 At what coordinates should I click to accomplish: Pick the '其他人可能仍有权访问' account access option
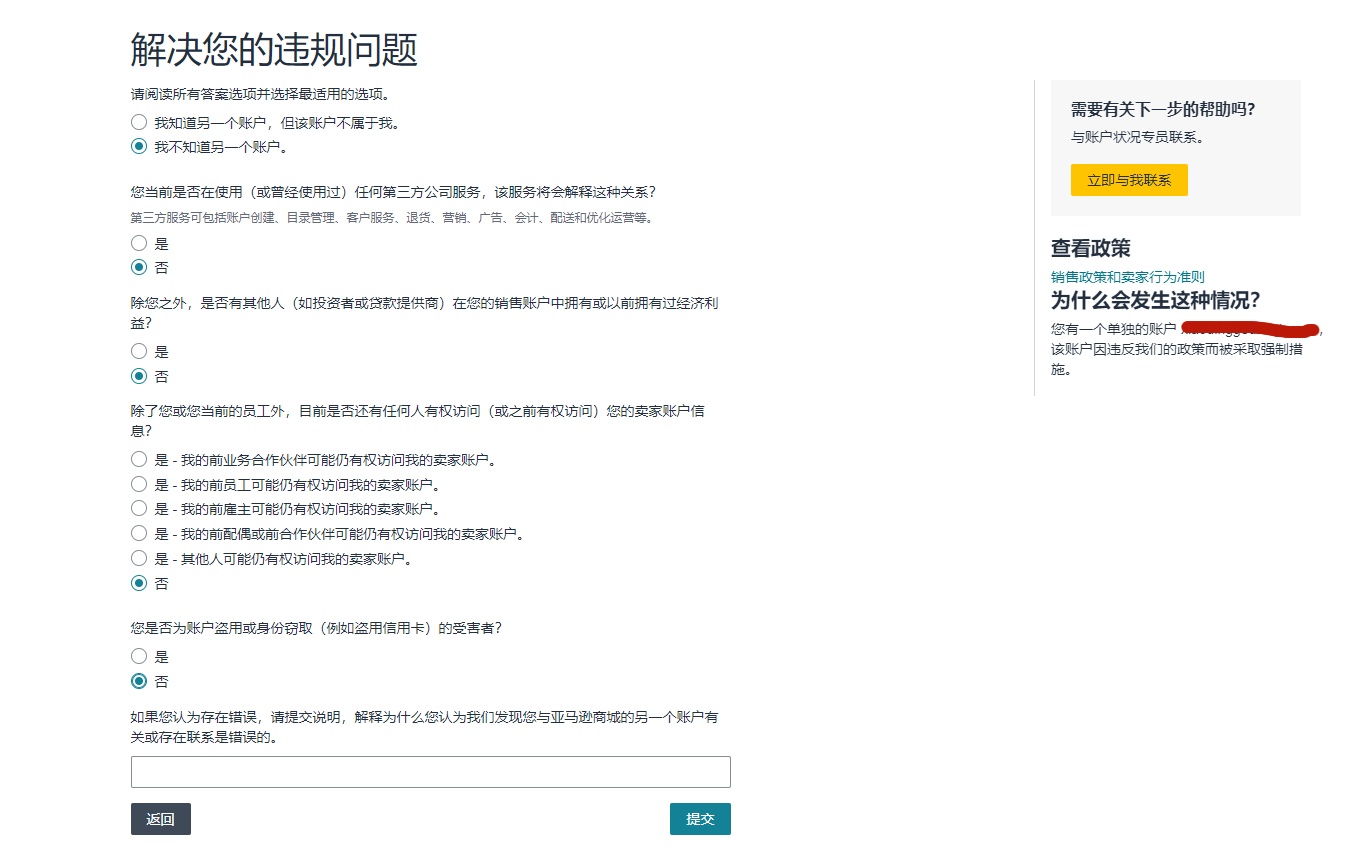click(x=139, y=558)
